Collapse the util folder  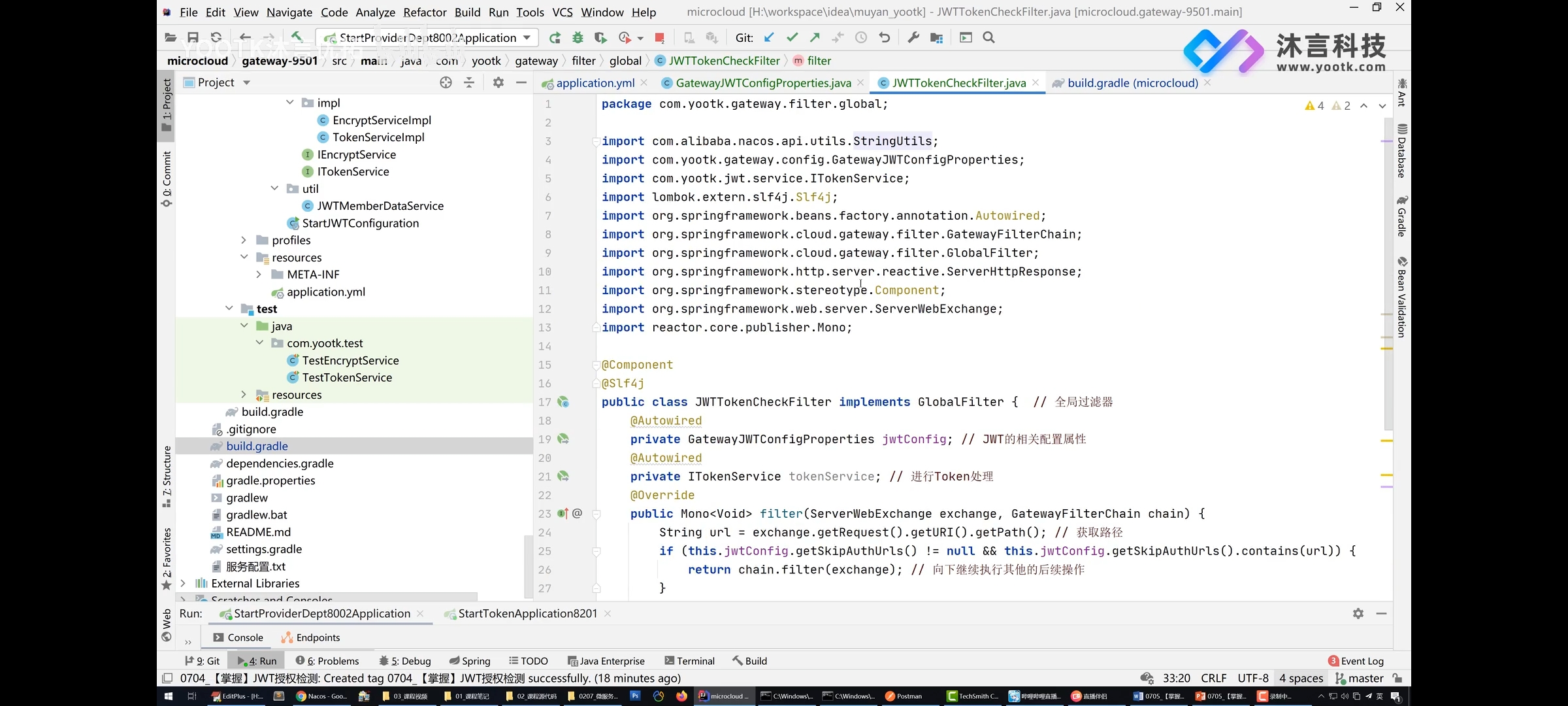(274, 188)
